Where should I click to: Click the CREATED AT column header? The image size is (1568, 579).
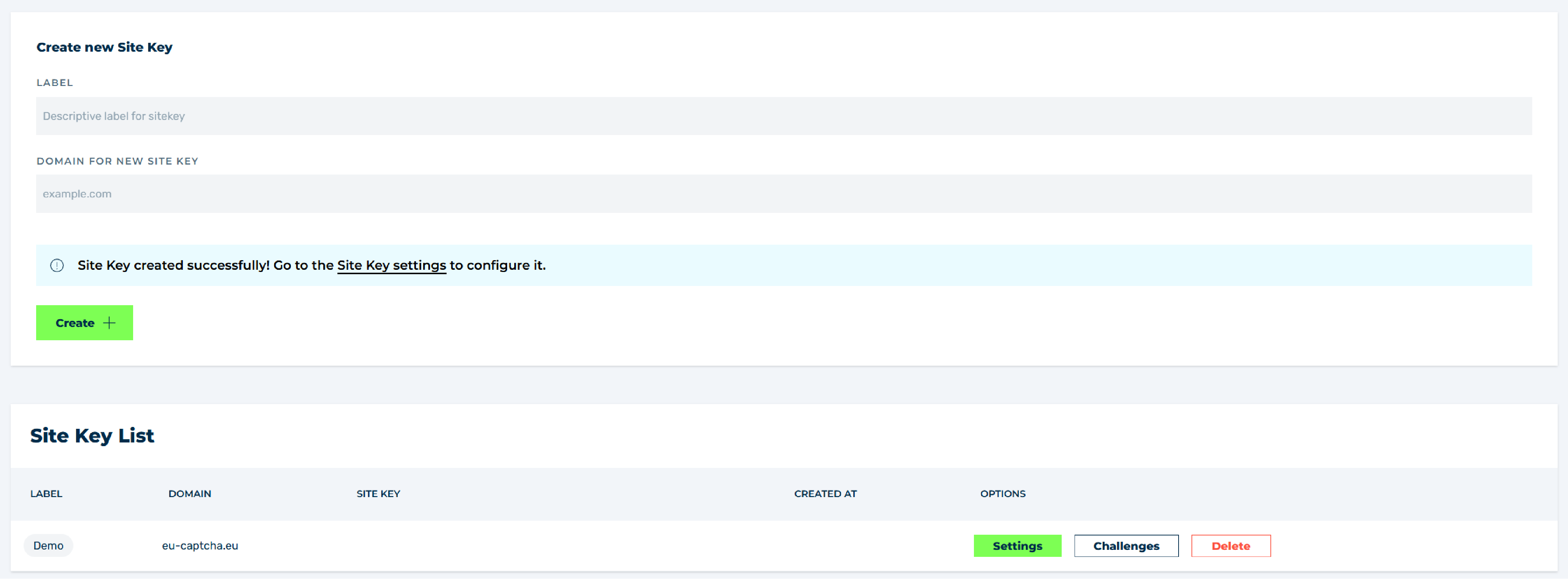tap(825, 494)
